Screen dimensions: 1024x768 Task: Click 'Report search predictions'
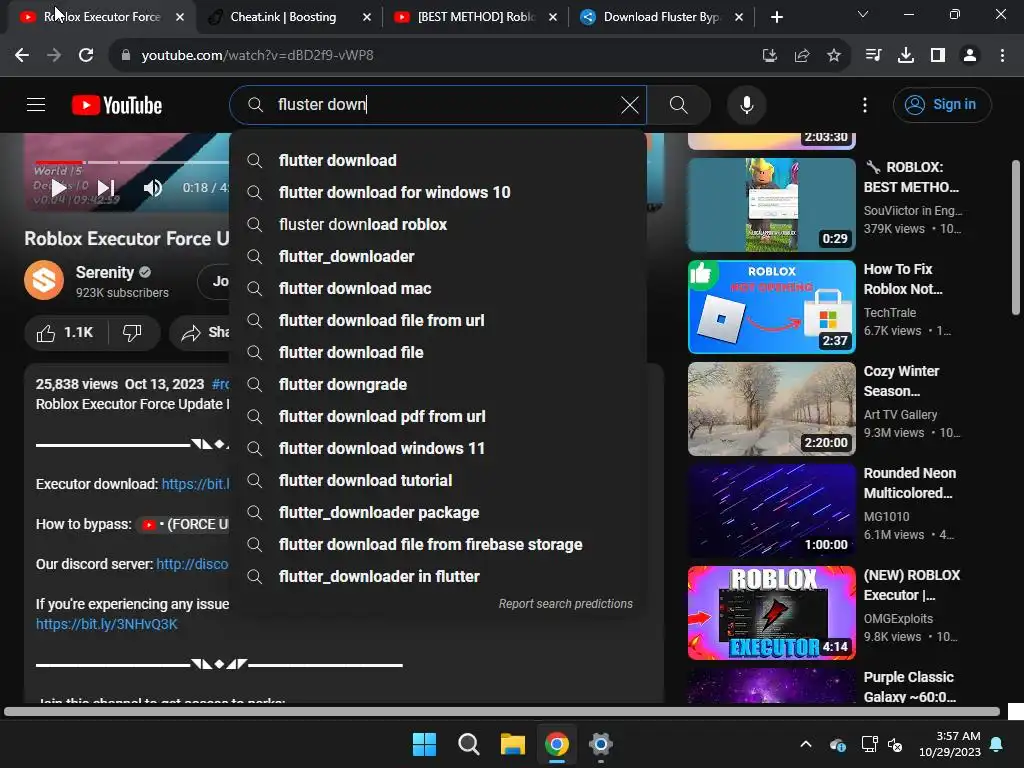point(566,603)
